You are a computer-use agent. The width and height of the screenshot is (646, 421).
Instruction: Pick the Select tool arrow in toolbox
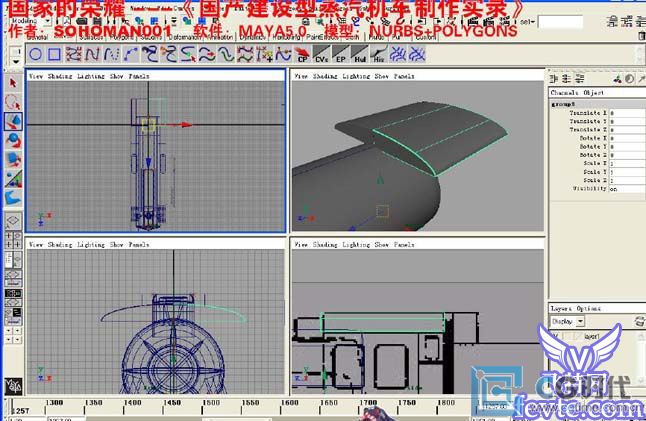pyautogui.click(x=13, y=83)
